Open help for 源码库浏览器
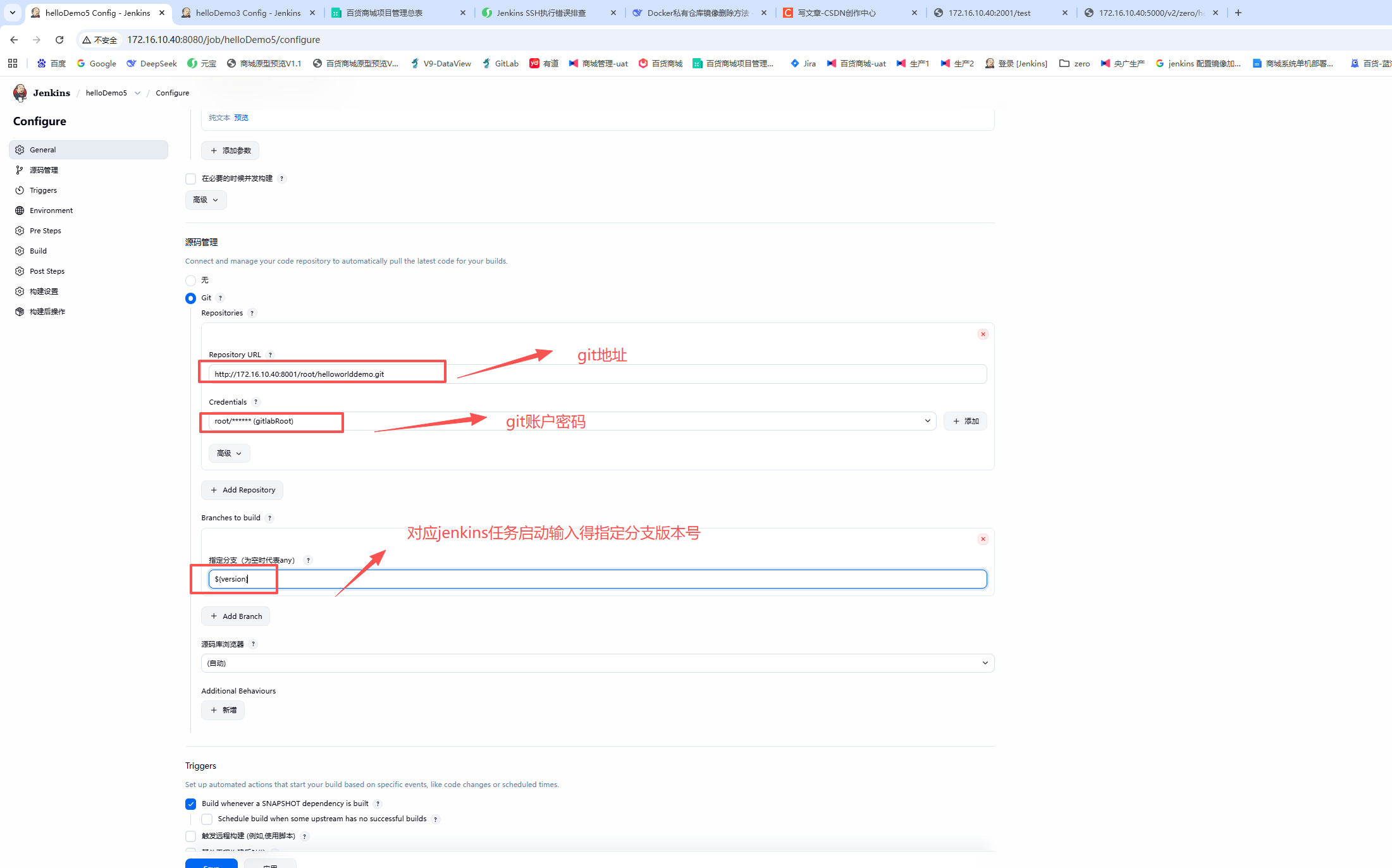This screenshot has width=1392, height=868. [253, 645]
